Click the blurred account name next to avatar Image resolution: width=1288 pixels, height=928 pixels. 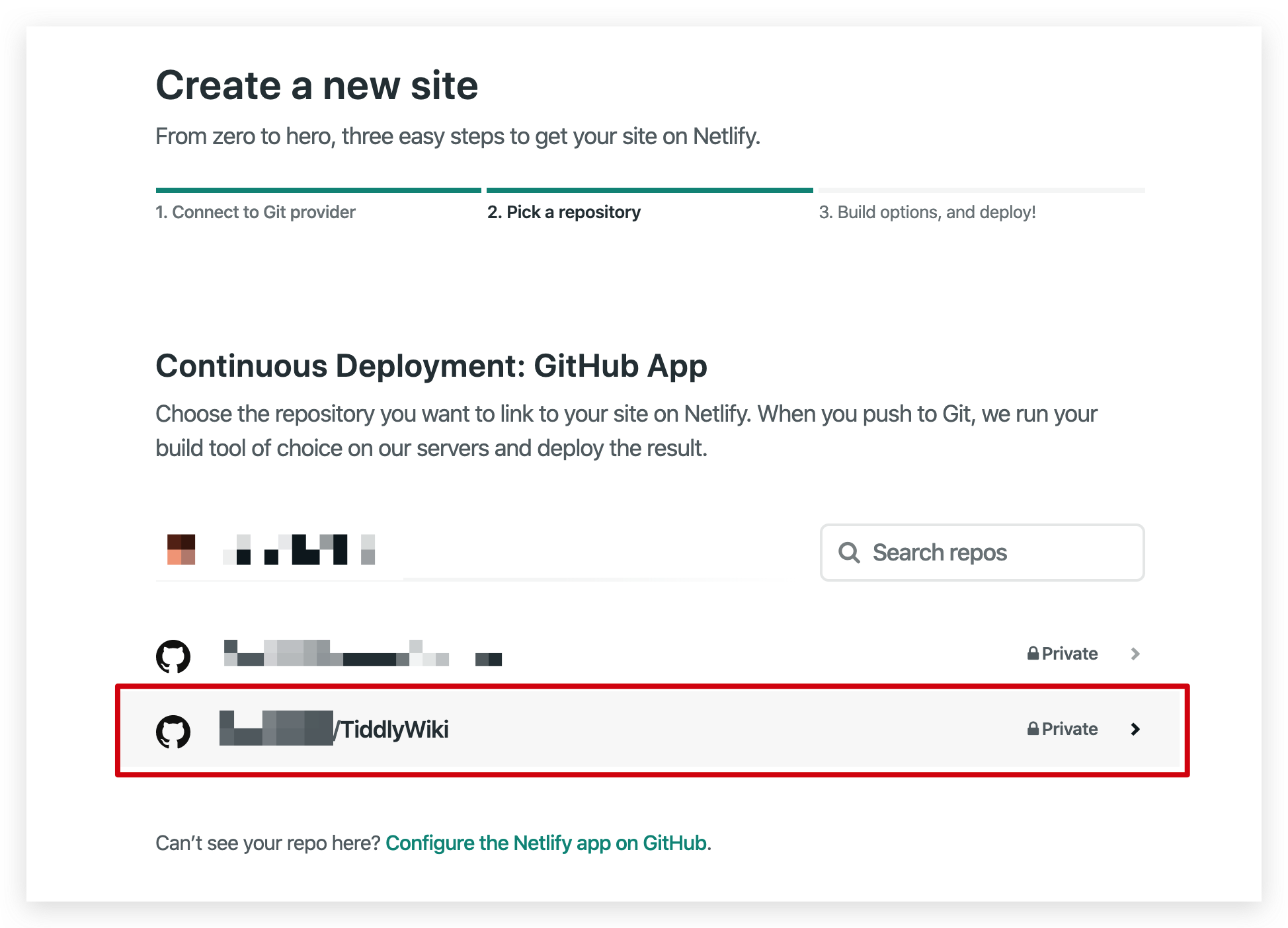coord(300,549)
